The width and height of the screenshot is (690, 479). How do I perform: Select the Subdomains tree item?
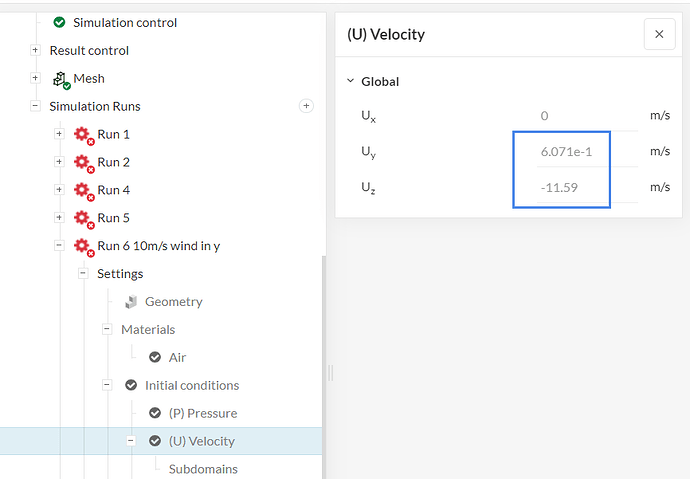(203, 468)
